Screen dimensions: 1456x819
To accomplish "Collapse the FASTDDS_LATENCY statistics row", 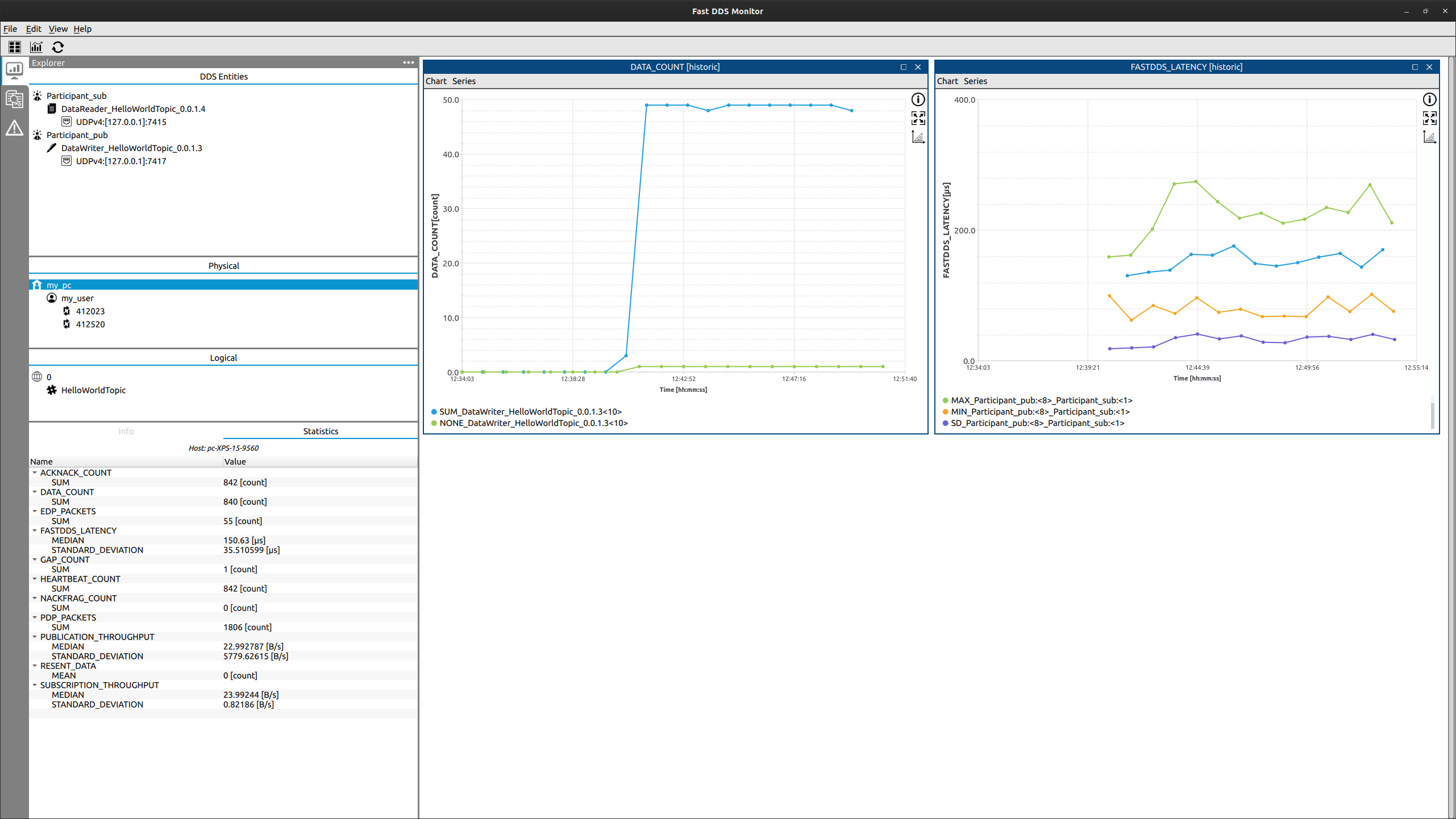I will [x=35, y=530].
